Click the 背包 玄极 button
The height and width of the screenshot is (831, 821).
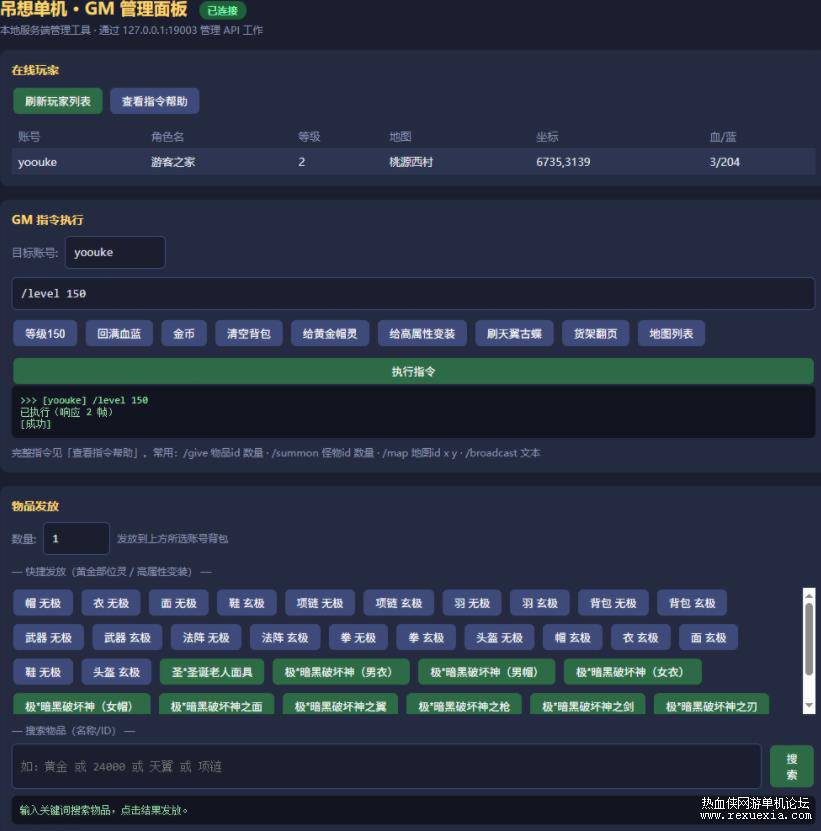point(692,603)
